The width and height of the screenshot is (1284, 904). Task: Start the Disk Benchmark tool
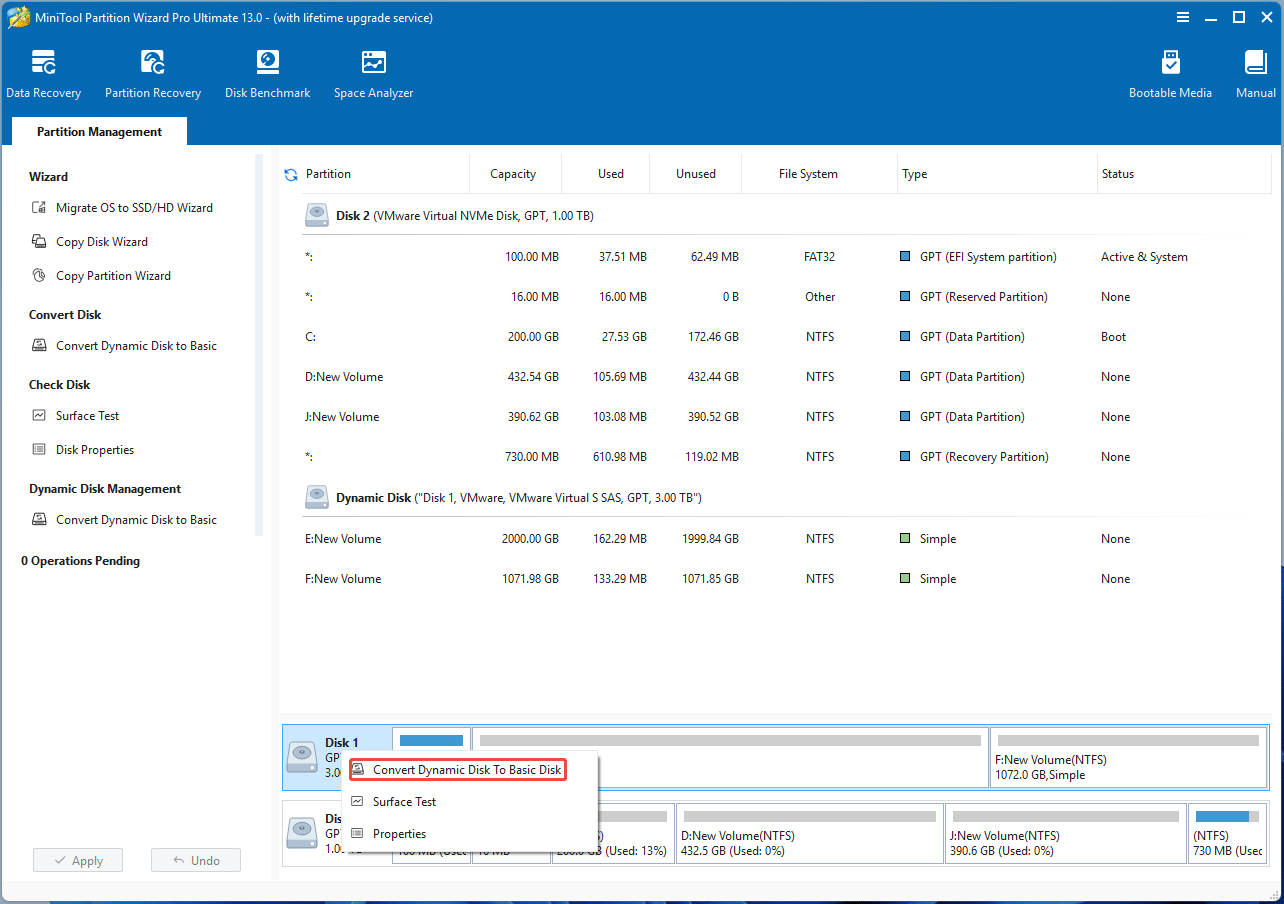(267, 70)
